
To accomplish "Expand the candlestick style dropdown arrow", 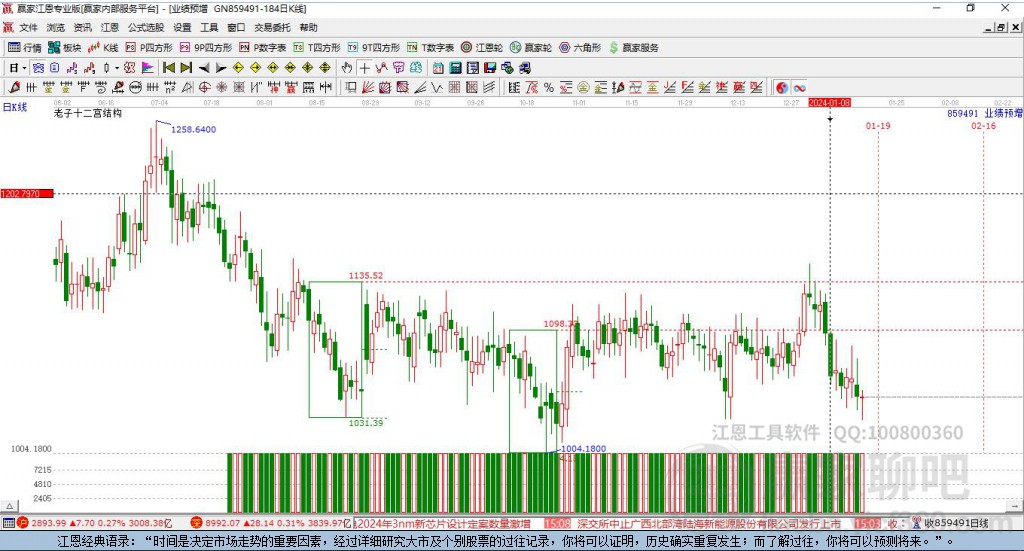I will [x=117, y=68].
